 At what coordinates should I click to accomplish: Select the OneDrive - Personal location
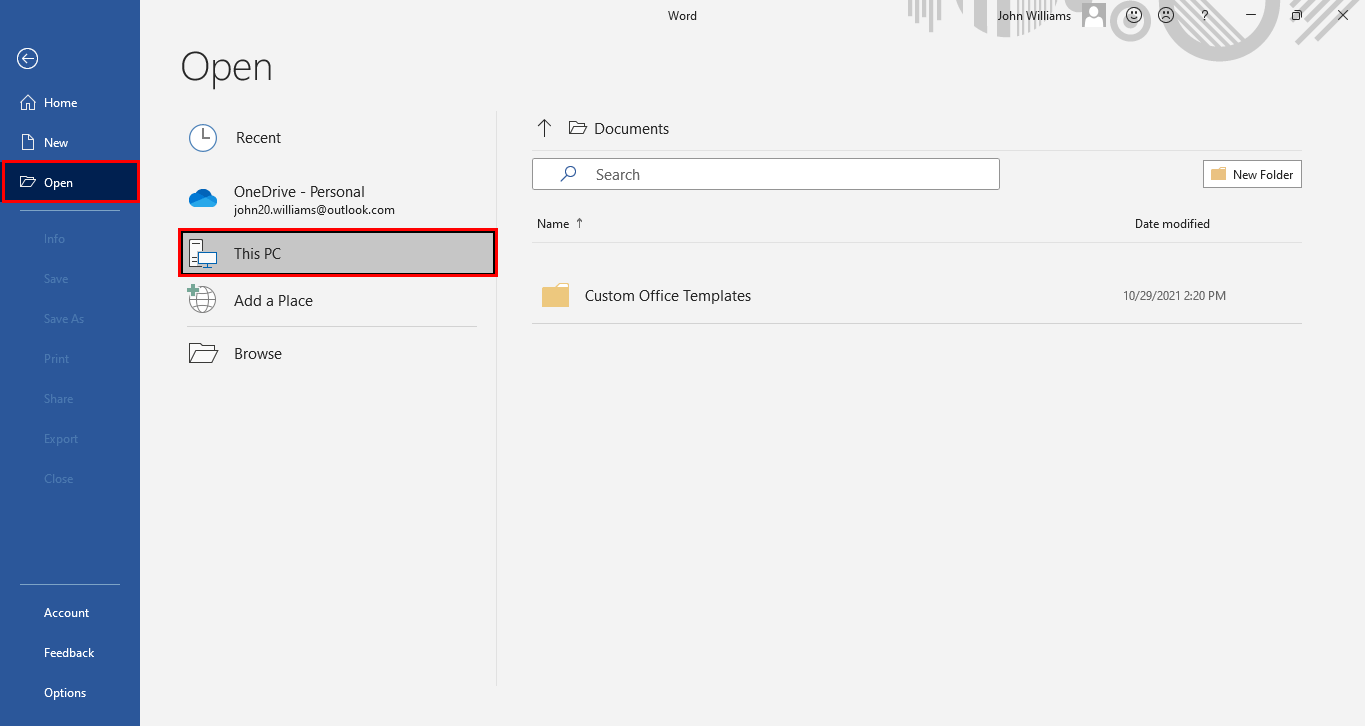point(338,200)
